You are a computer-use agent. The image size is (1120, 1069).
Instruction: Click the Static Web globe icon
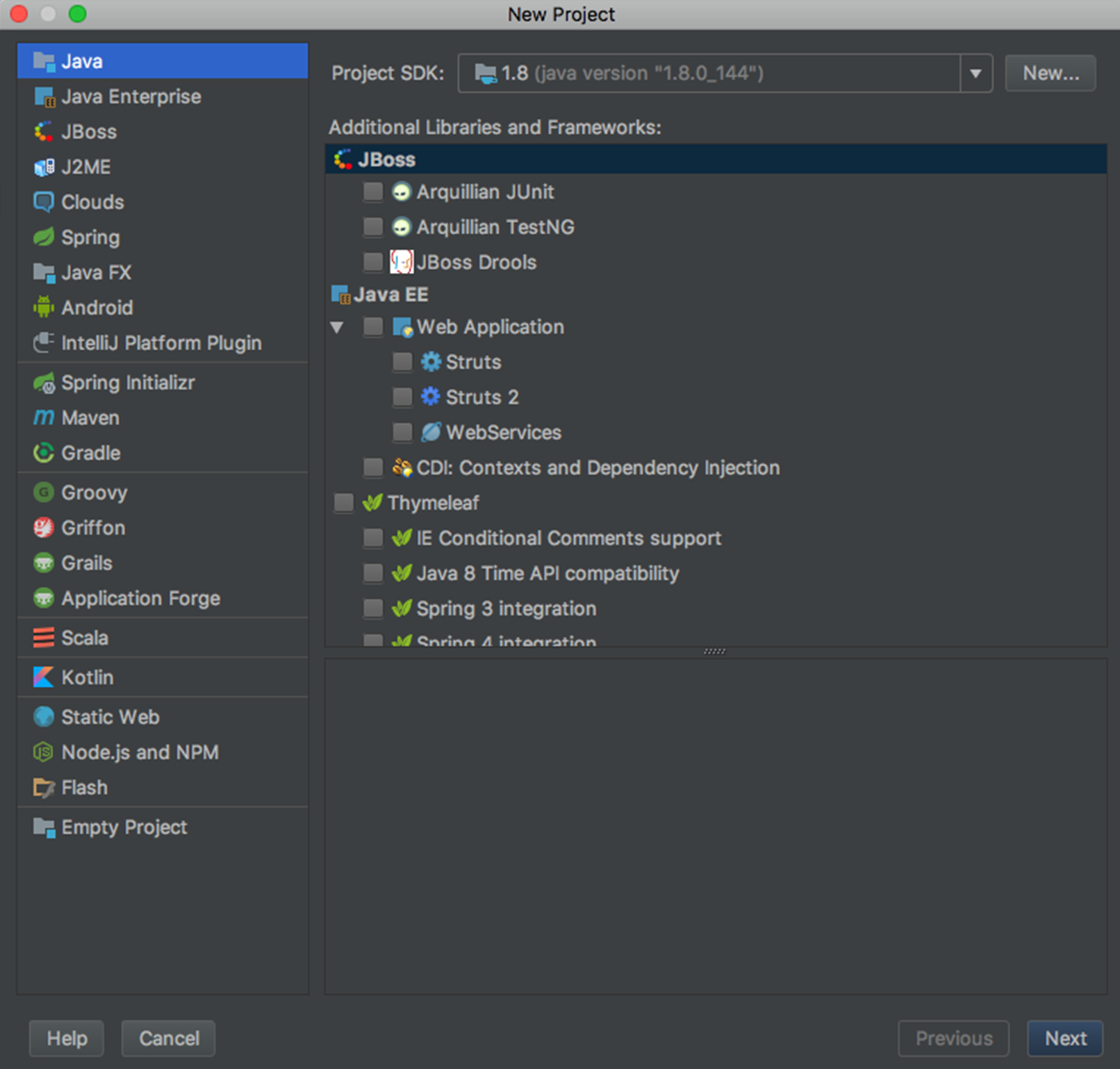44,717
